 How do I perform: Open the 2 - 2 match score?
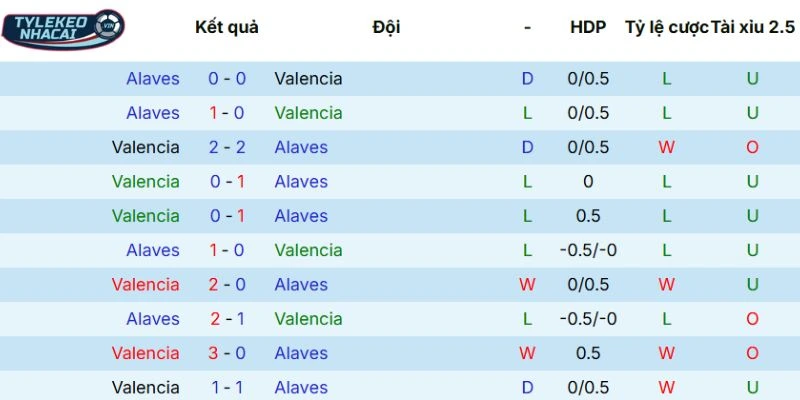tap(227, 148)
